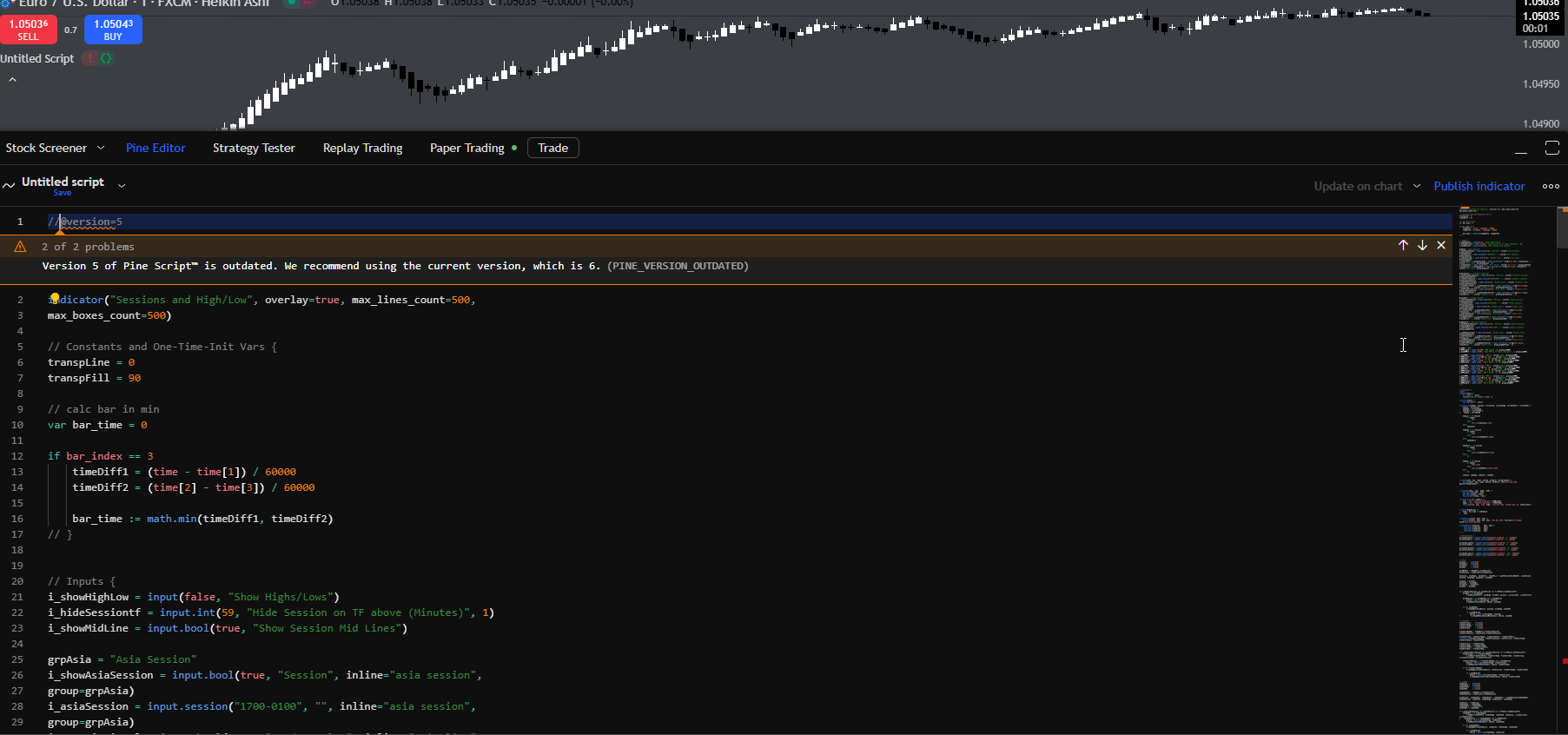Screen dimensions: 1568x735
Task: Open the Untitled script name dropdown
Action: coord(122,185)
